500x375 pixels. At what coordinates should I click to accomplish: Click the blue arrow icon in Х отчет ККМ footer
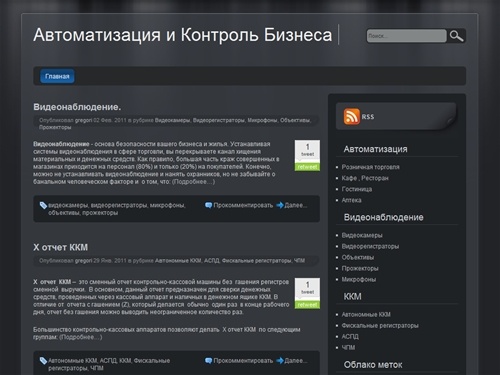280,361
